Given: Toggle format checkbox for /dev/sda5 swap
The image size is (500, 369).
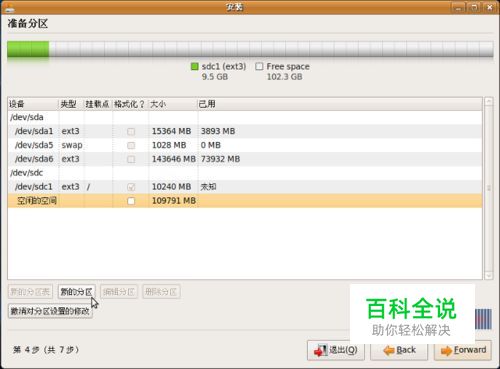Looking at the screenshot, I should 131,146.
